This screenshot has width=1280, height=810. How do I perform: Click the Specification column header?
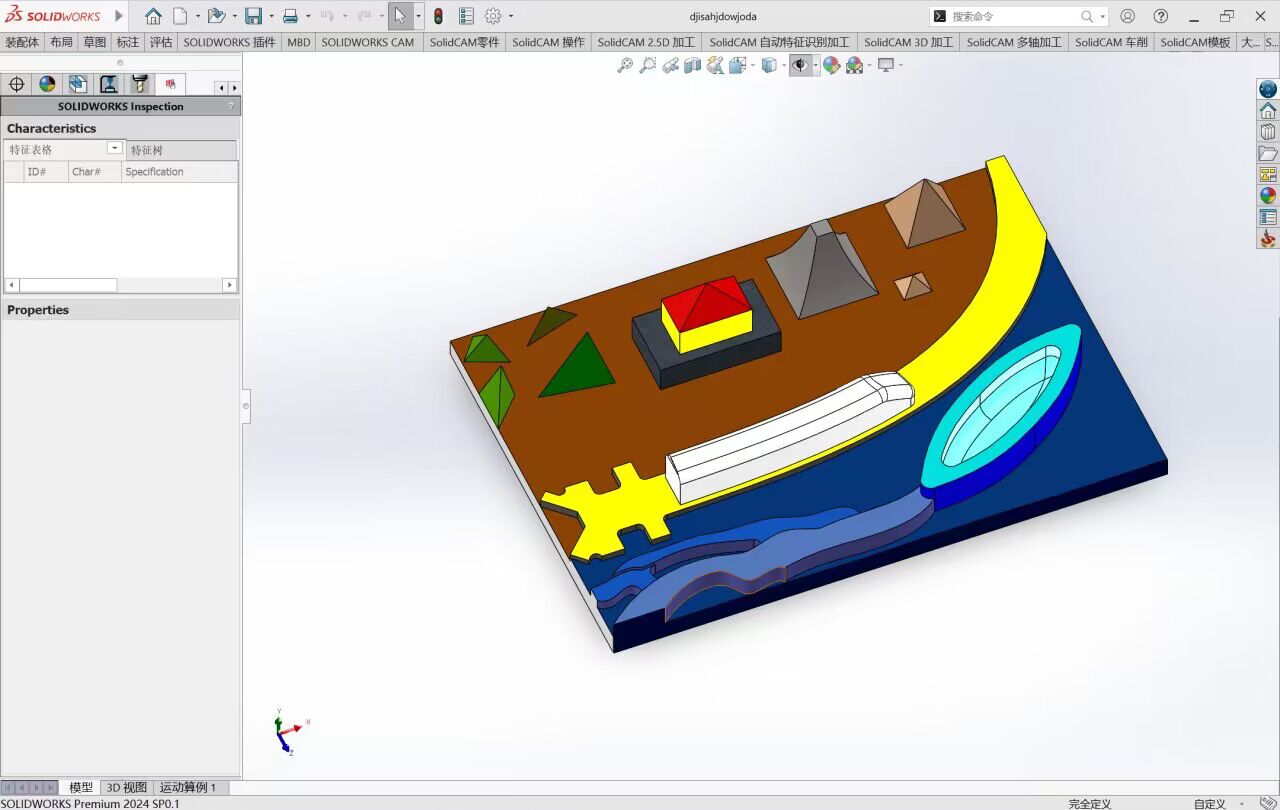point(179,172)
